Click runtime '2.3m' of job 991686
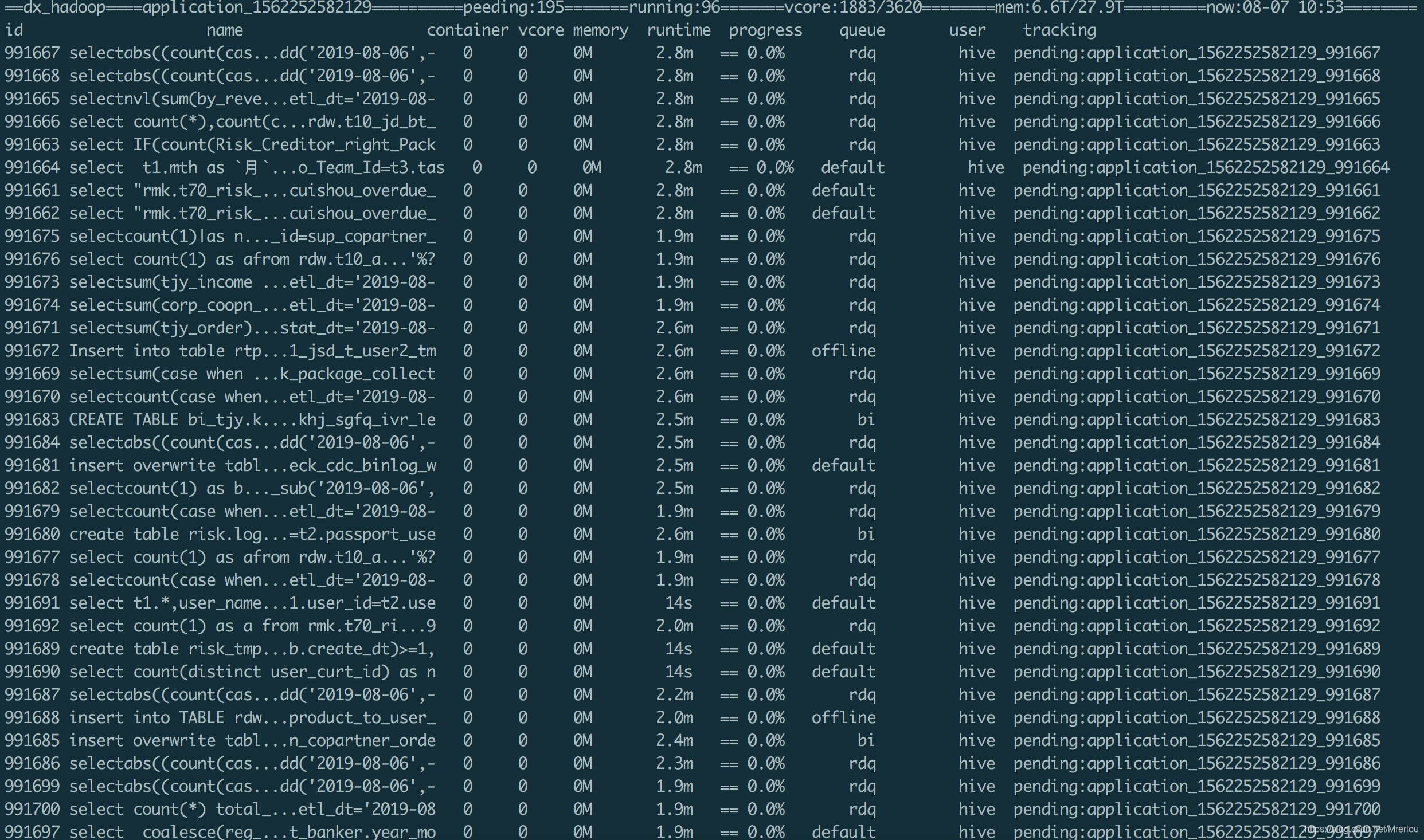 (x=674, y=763)
